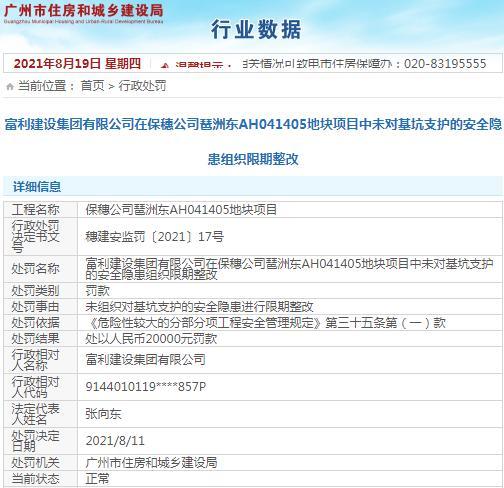The image size is (504, 488).
Task: Click the 处罚名称 label cell
Action: (40, 269)
